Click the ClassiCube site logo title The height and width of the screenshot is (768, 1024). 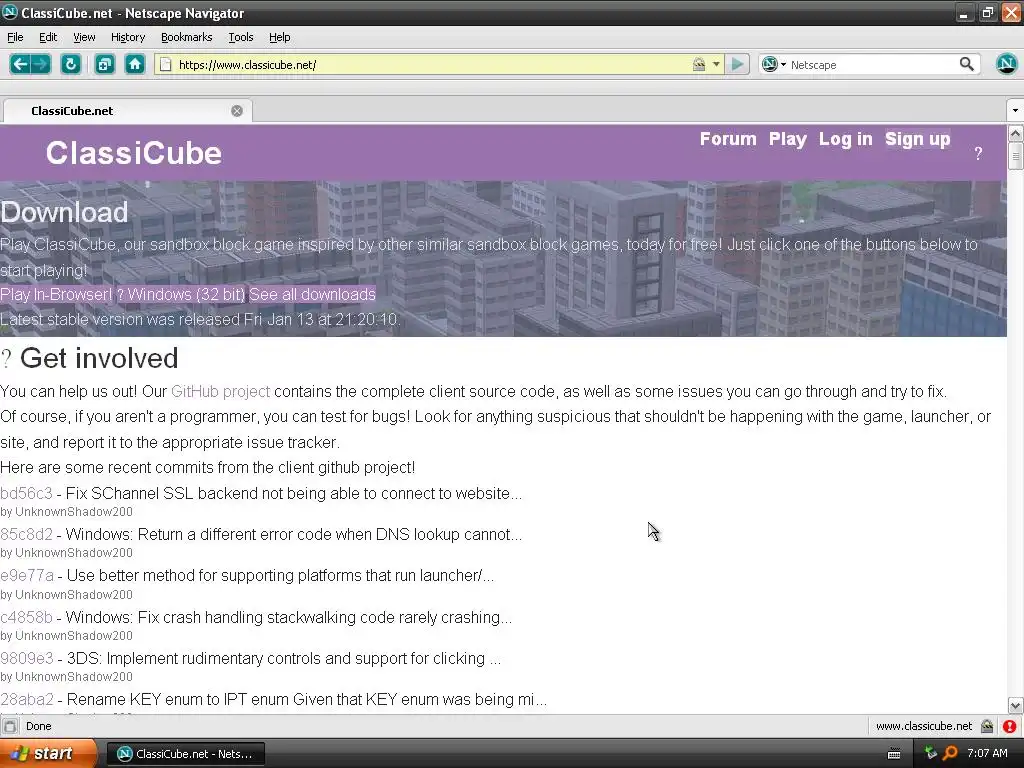pos(134,153)
